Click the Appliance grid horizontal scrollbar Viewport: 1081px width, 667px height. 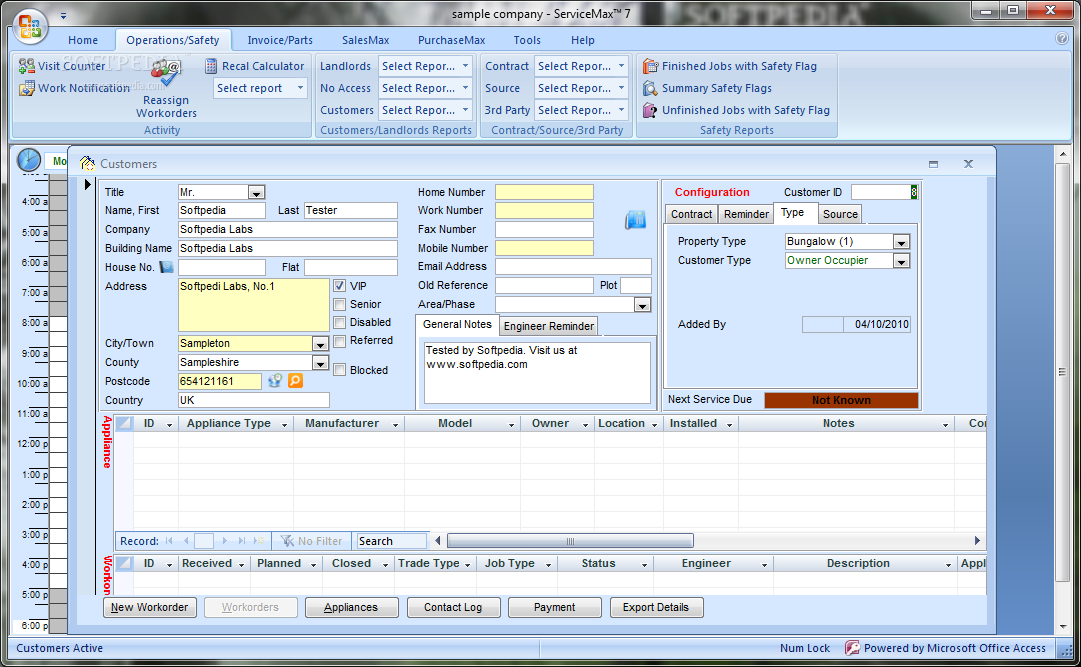tap(570, 541)
